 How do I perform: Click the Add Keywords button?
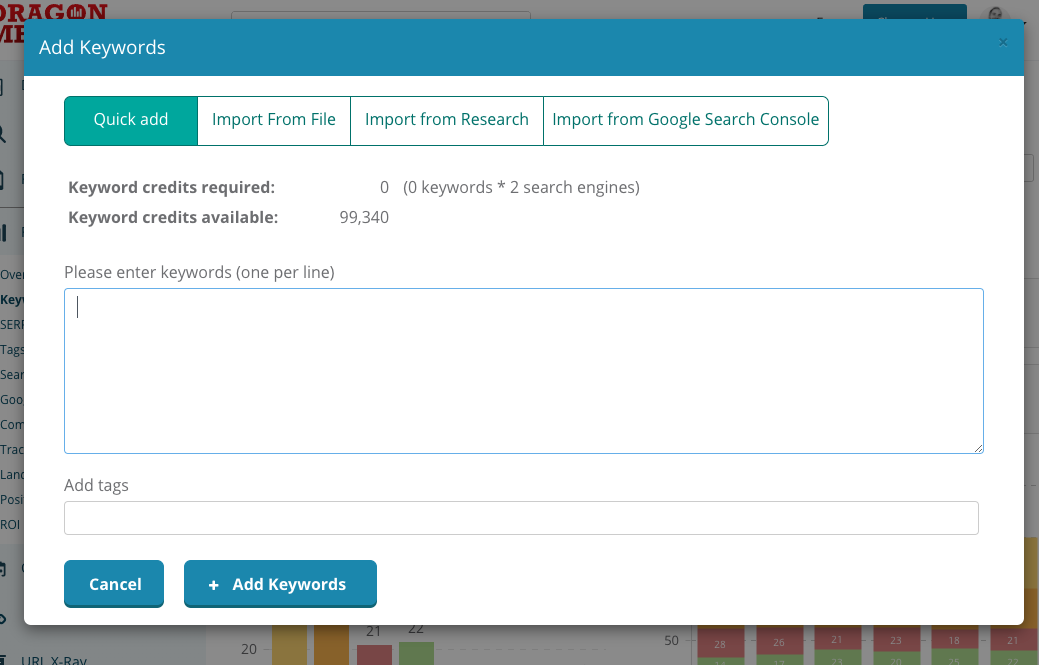(x=280, y=584)
